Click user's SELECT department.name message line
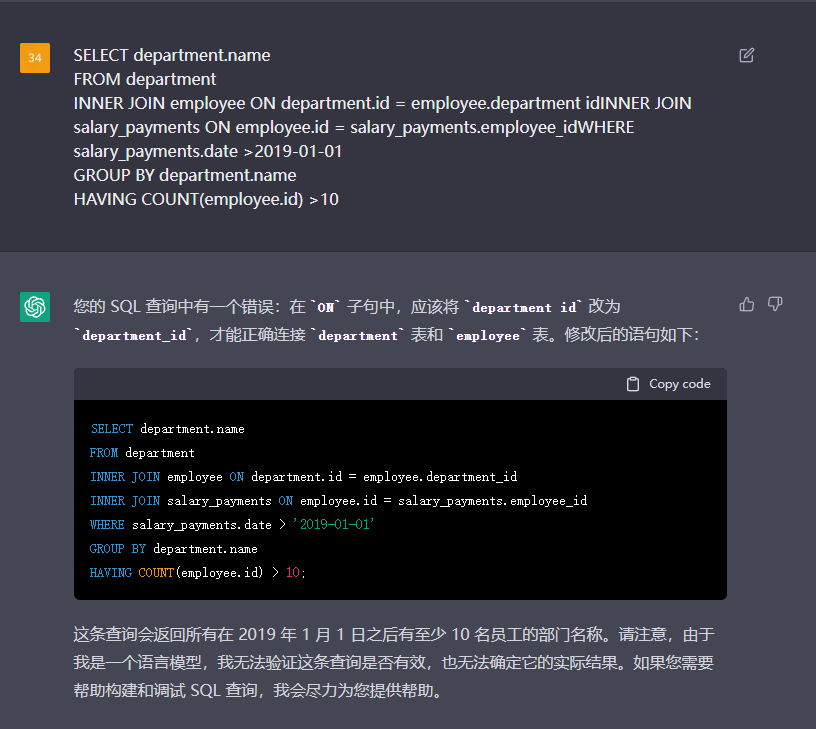 coord(172,55)
